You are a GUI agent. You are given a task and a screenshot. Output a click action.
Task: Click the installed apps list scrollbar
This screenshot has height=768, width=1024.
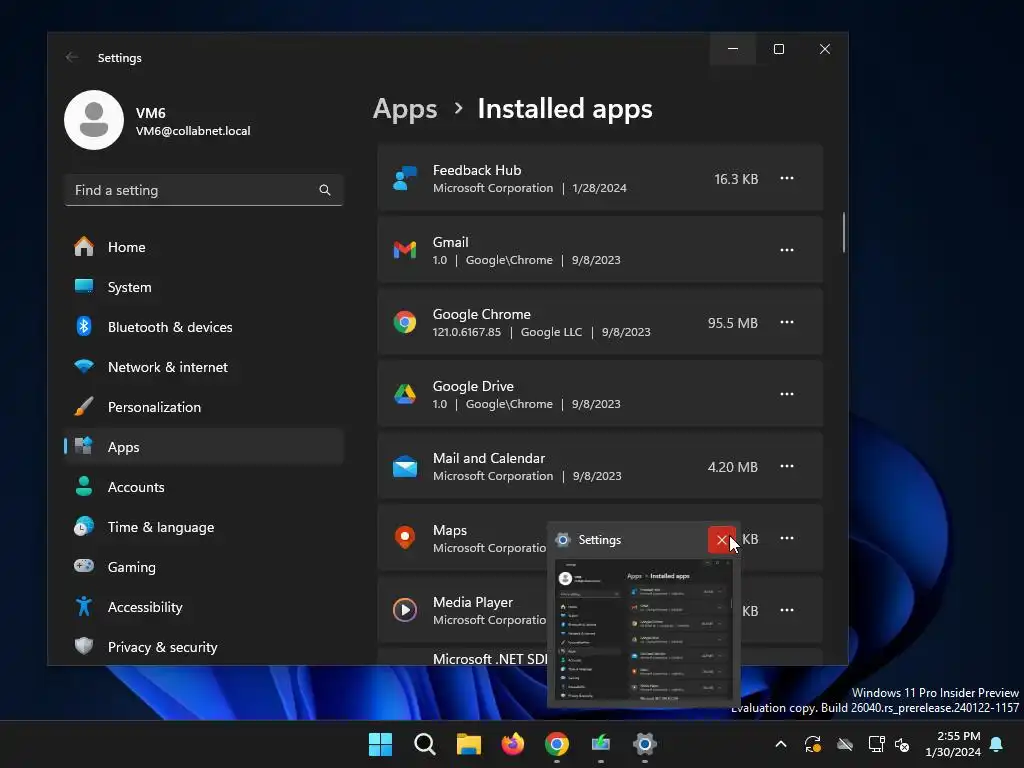click(844, 232)
